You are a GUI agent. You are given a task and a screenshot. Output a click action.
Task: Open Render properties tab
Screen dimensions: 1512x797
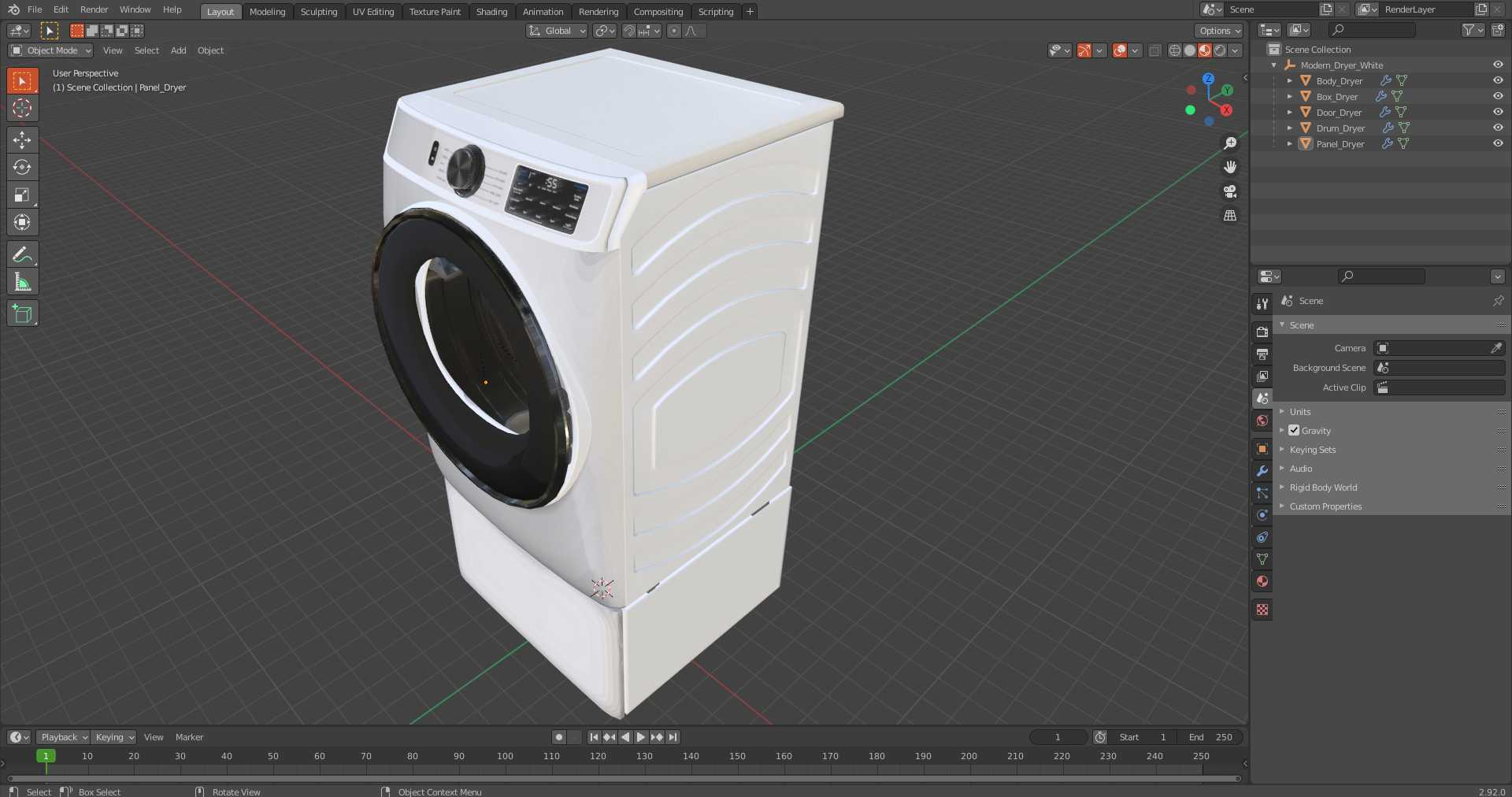[1262, 332]
